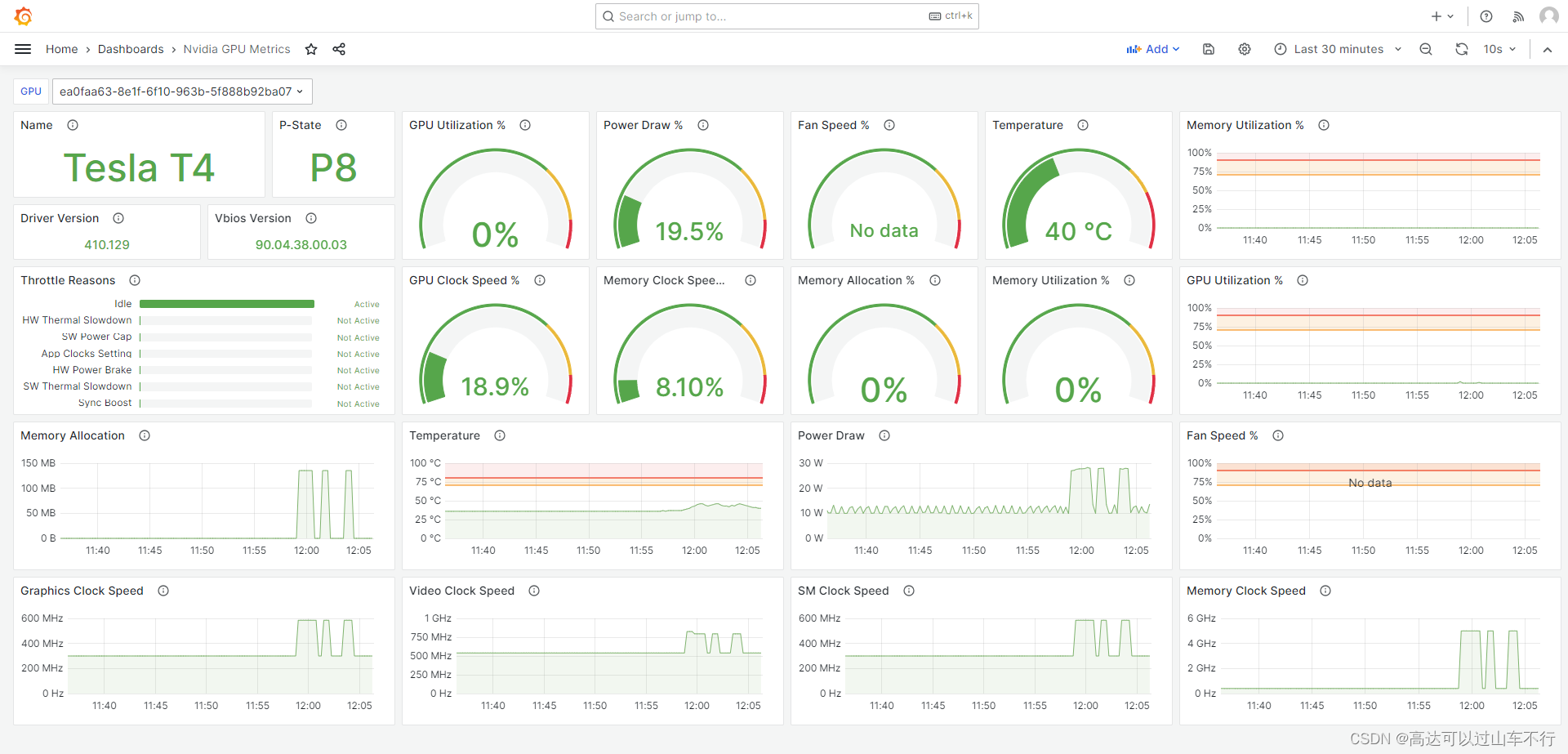This screenshot has height=754, width=1568.
Task: Click the Grafana logo icon
Action: click(24, 16)
